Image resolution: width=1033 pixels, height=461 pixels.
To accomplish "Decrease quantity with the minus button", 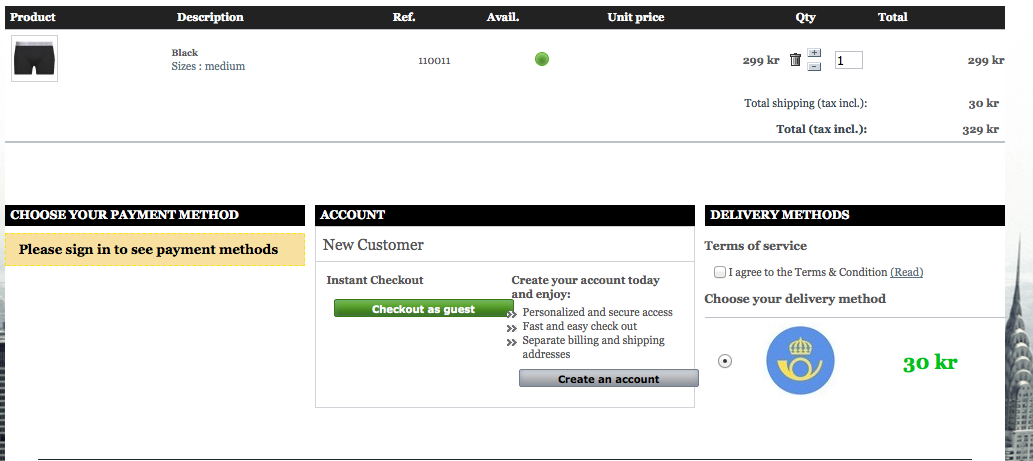I will 814,66.
